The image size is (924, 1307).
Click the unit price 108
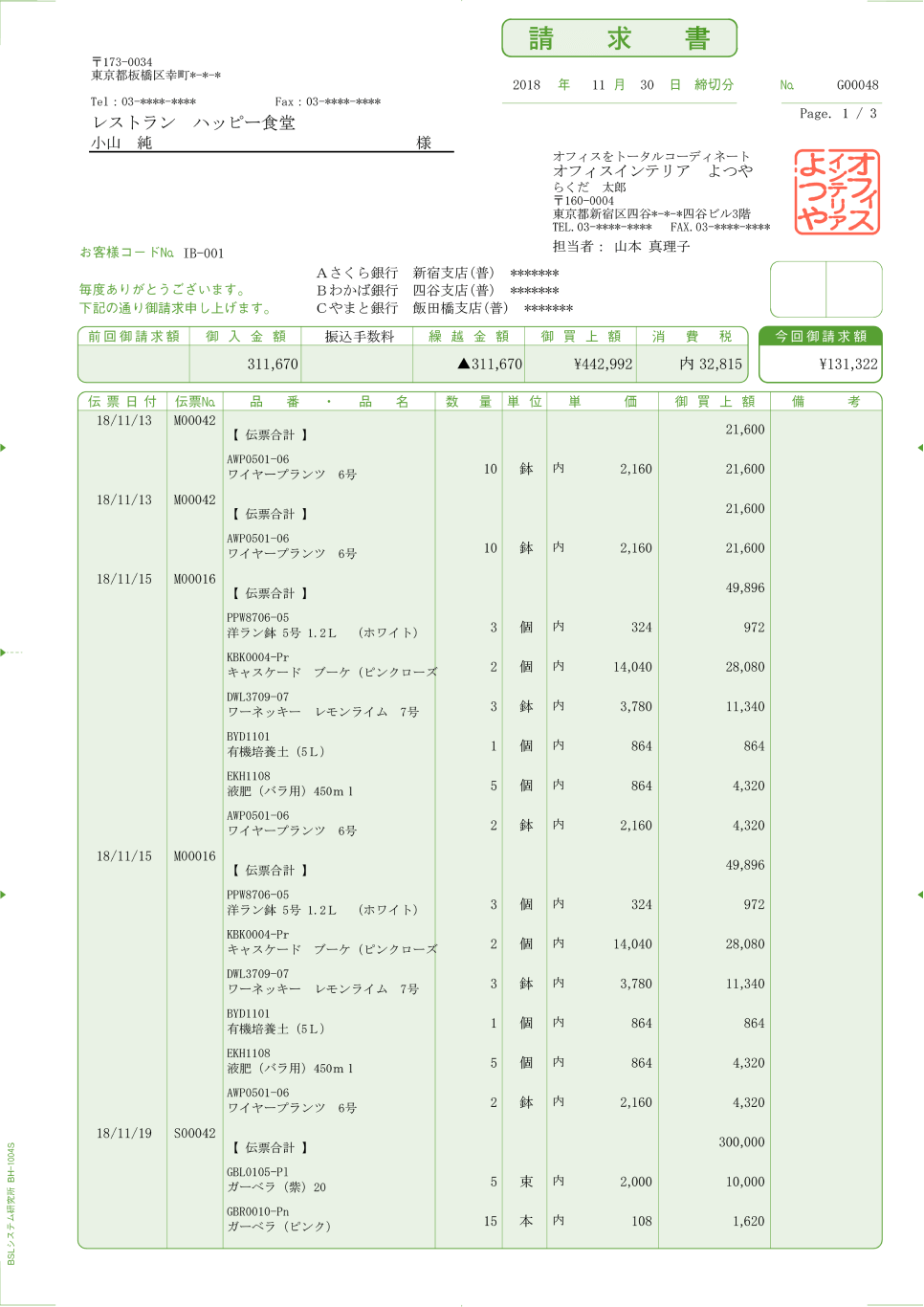pyautogui.click(x=642, y=1222)
